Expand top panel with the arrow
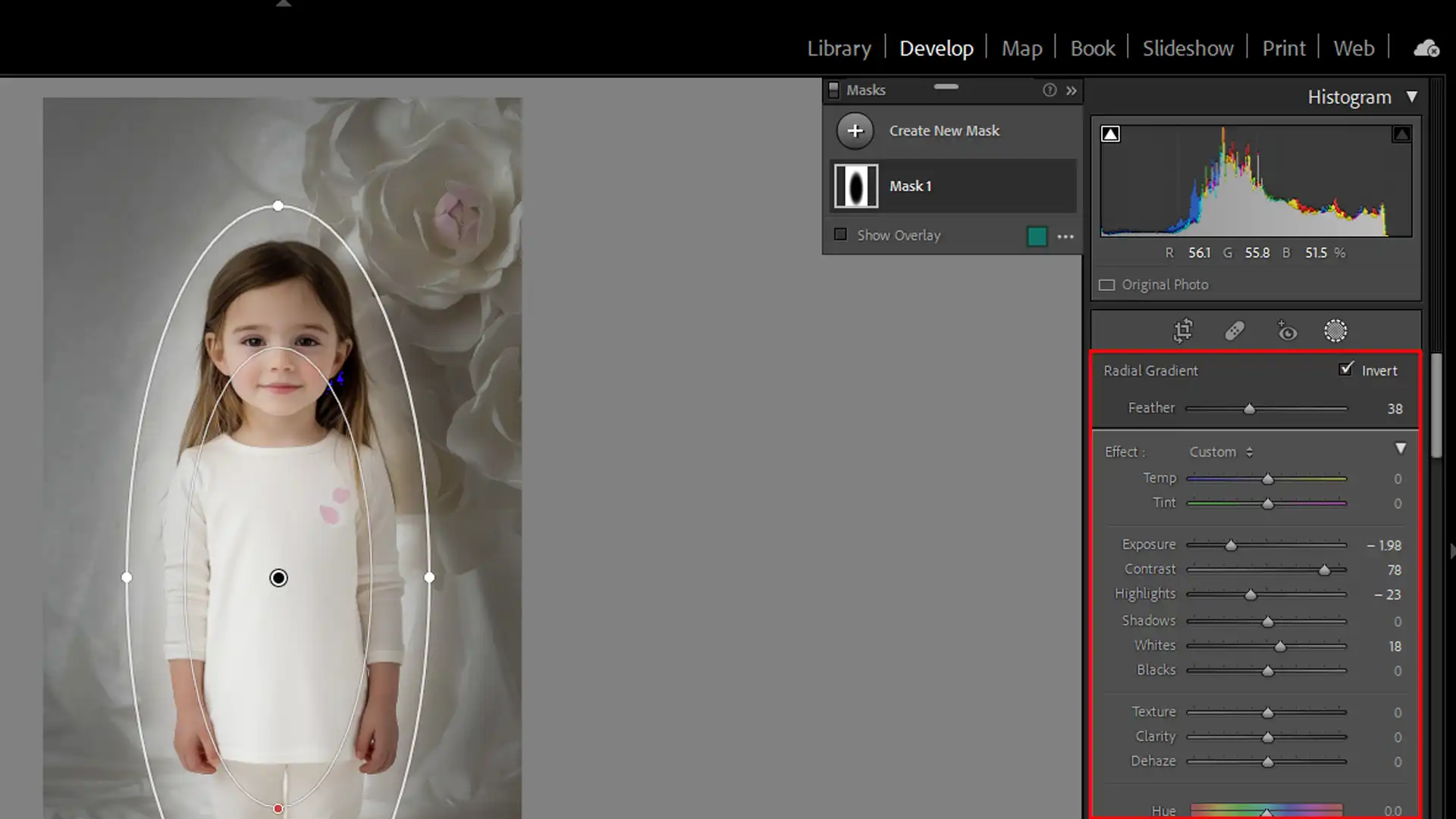The image size is (1456, 819). [284, 4]
